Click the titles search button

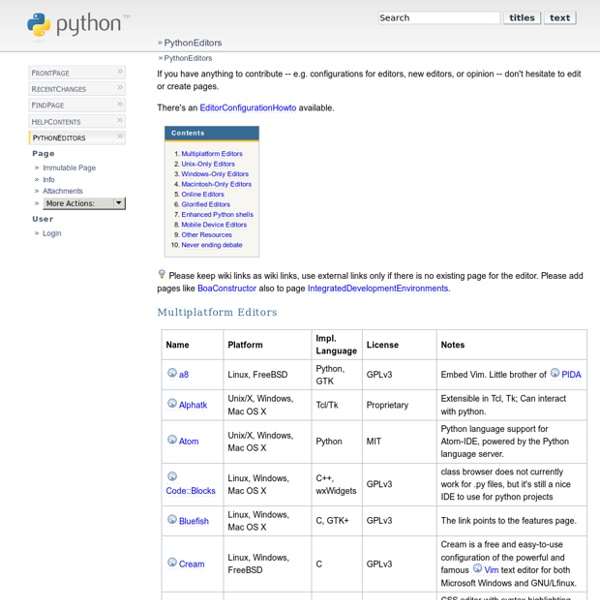coord(522,18)
